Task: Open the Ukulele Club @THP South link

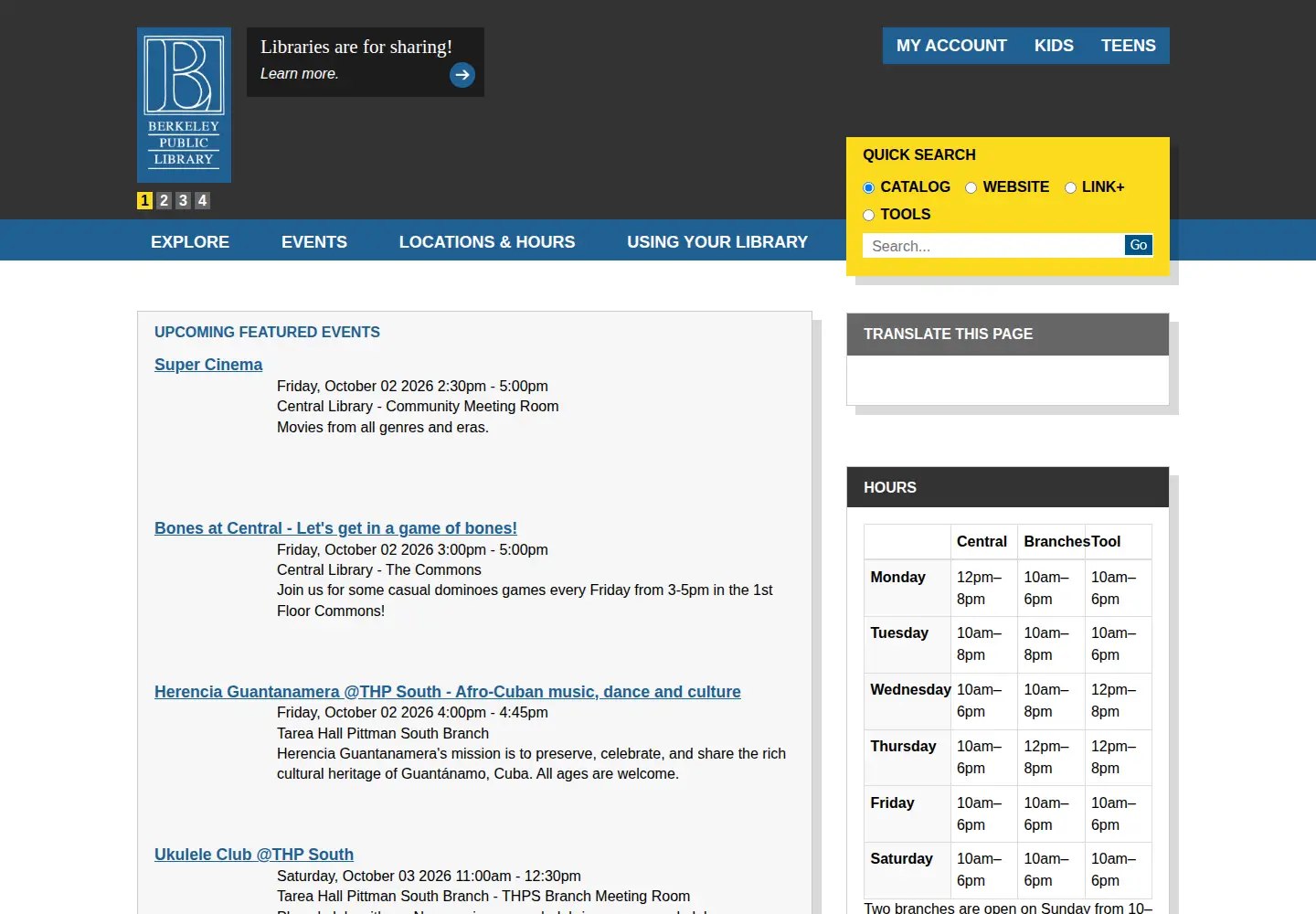Action: coord(254,855)
